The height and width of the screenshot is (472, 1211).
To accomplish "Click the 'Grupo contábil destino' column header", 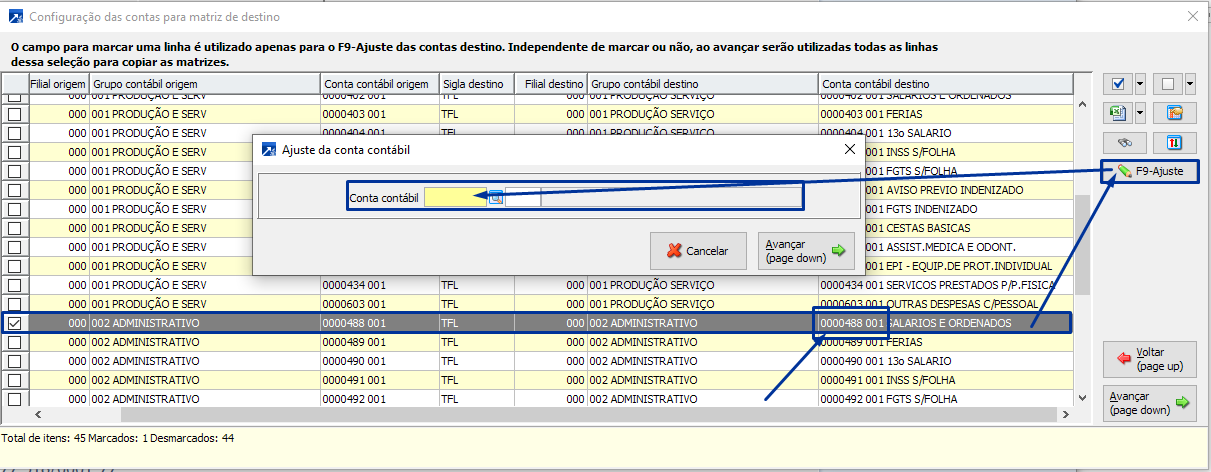I will click(x=702, y=83).
